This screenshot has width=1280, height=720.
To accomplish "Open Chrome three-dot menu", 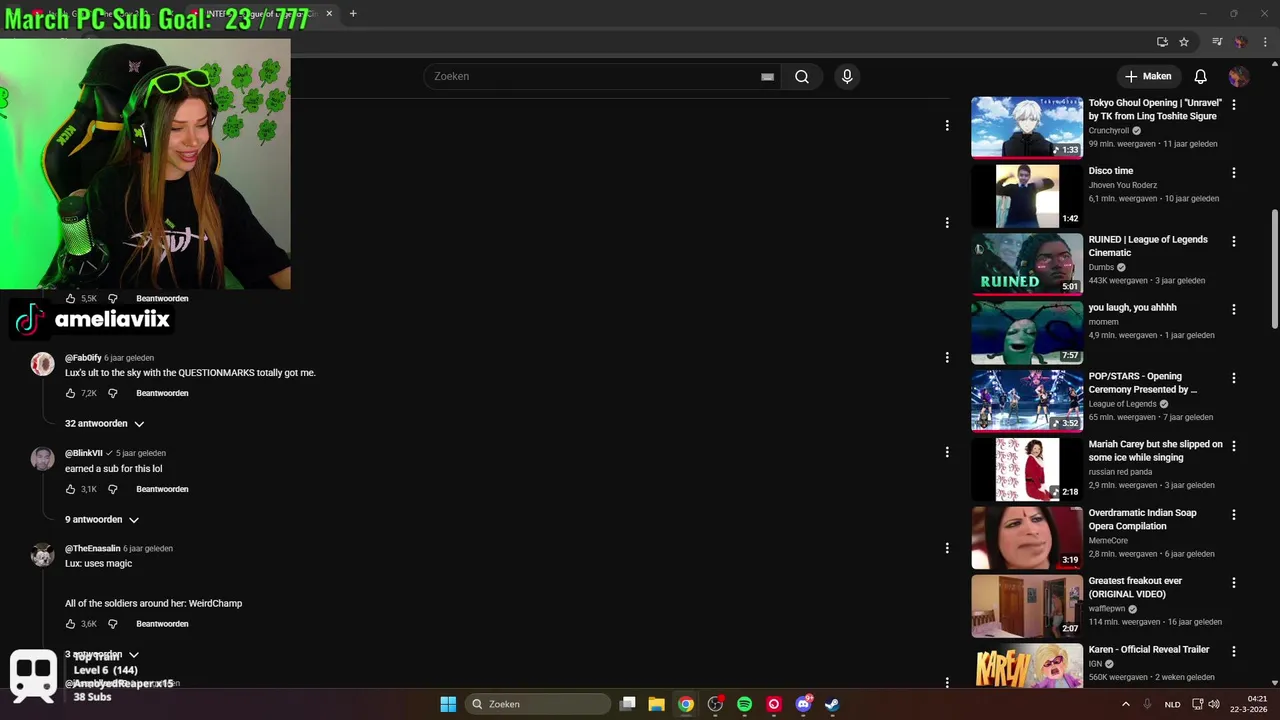I will tap(1263, 42).
